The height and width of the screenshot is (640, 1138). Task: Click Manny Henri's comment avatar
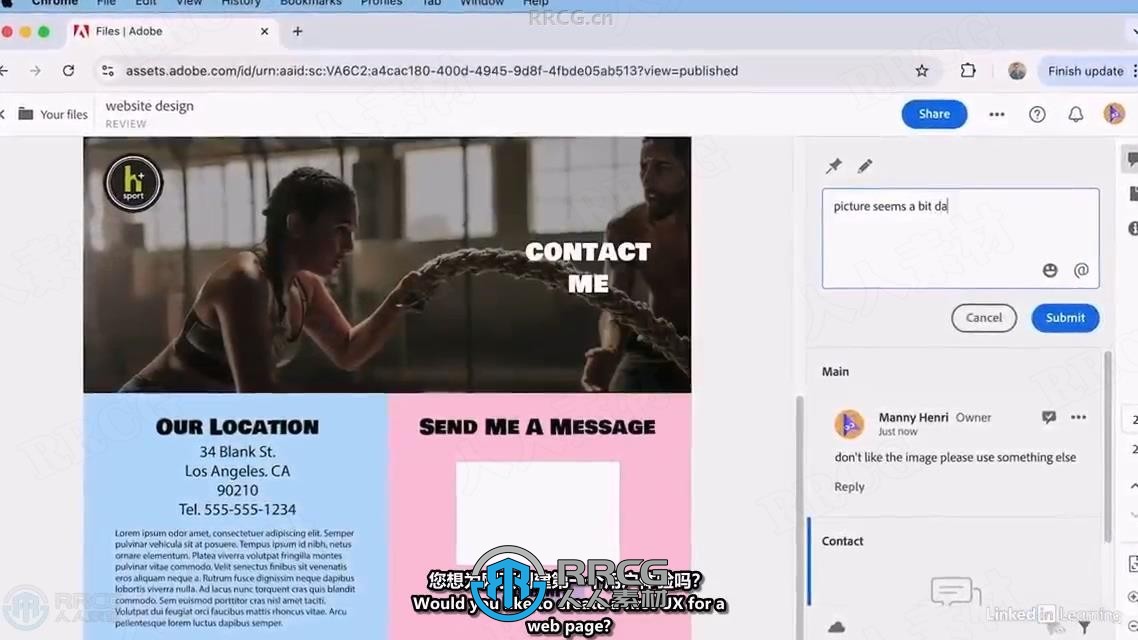coord(848,424)
